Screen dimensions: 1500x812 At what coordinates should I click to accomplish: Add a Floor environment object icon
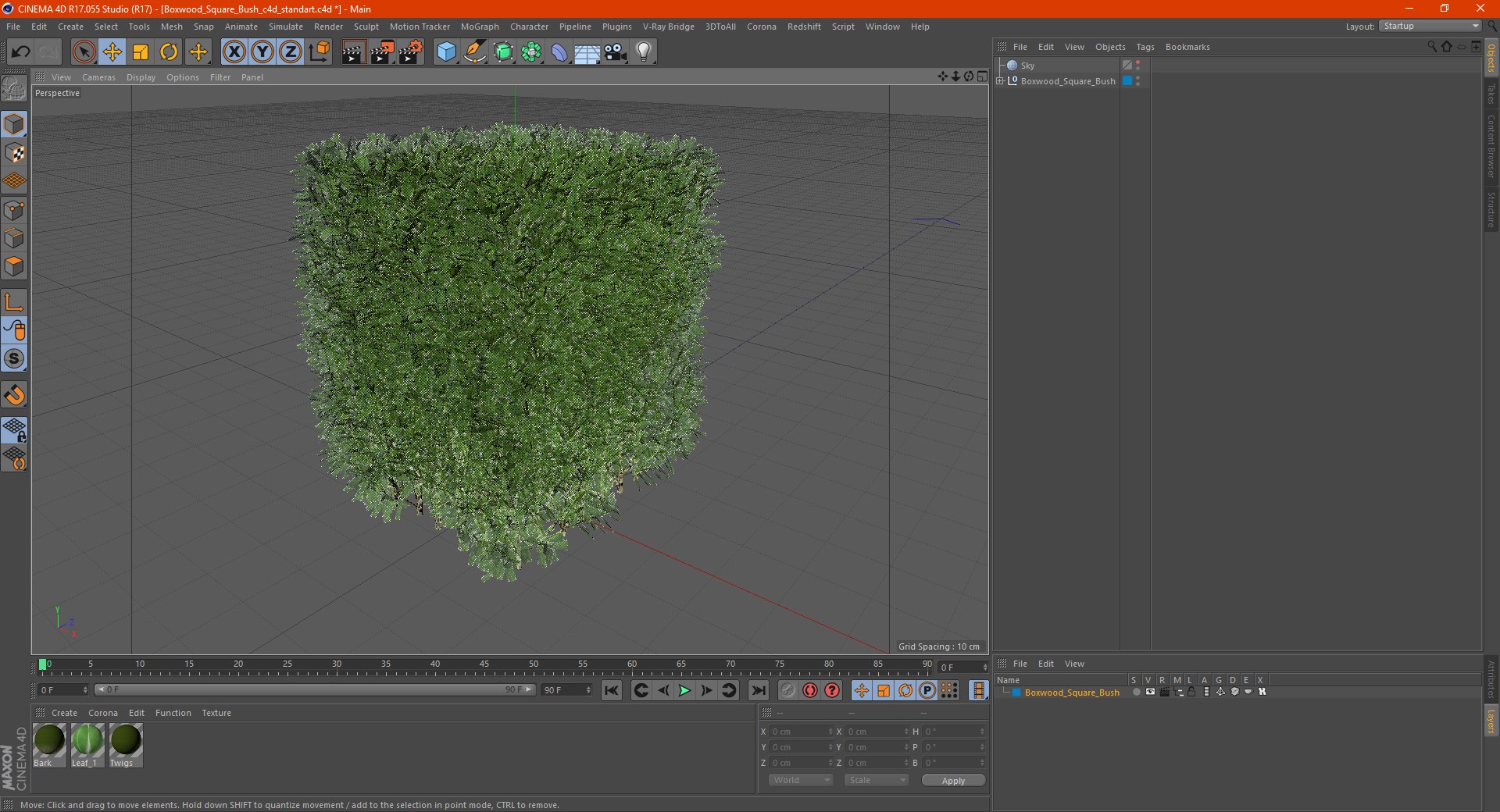coord(587,52)
